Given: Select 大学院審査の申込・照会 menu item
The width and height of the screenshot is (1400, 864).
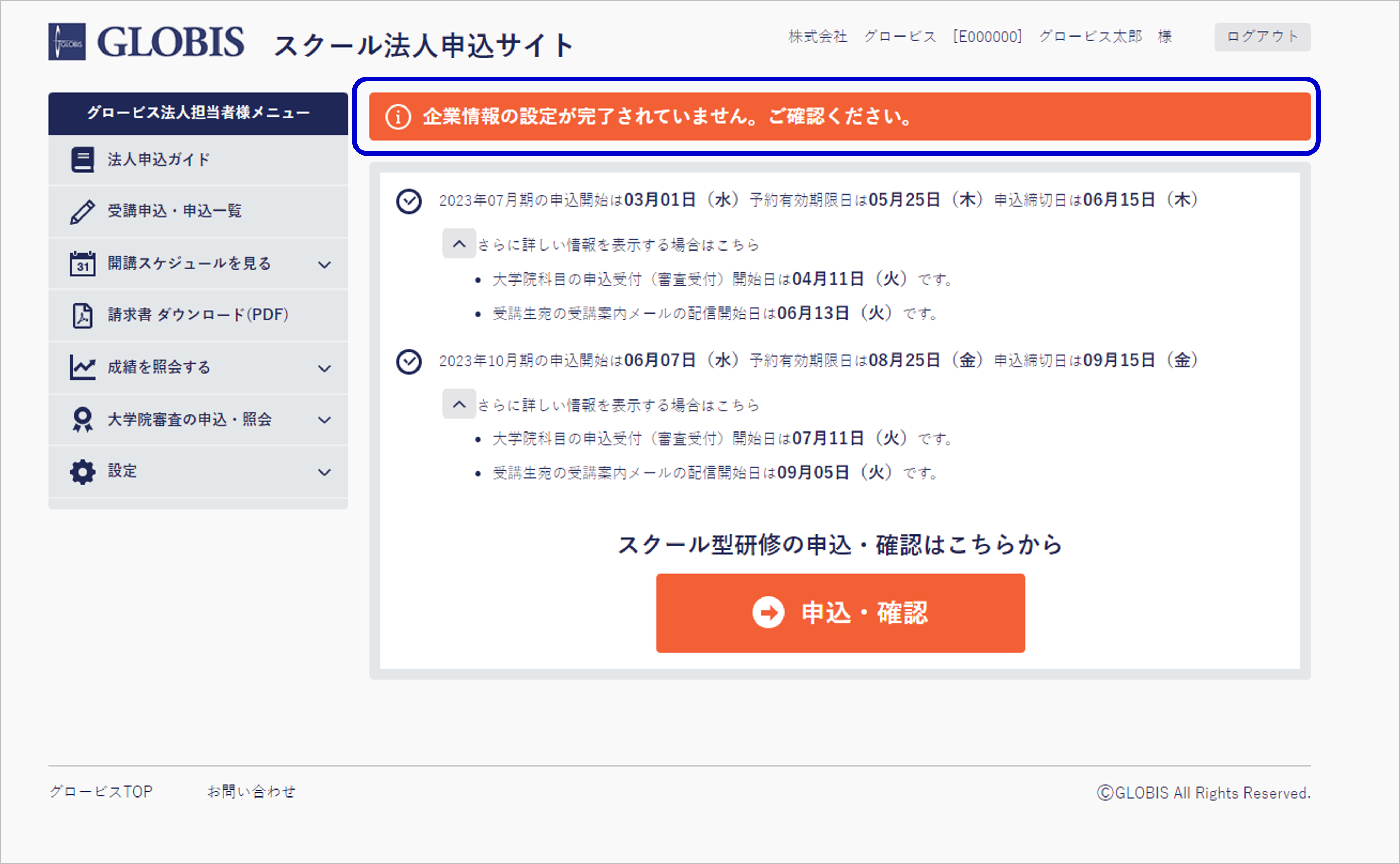Looking at the screenshot, I should pos(198,419).
